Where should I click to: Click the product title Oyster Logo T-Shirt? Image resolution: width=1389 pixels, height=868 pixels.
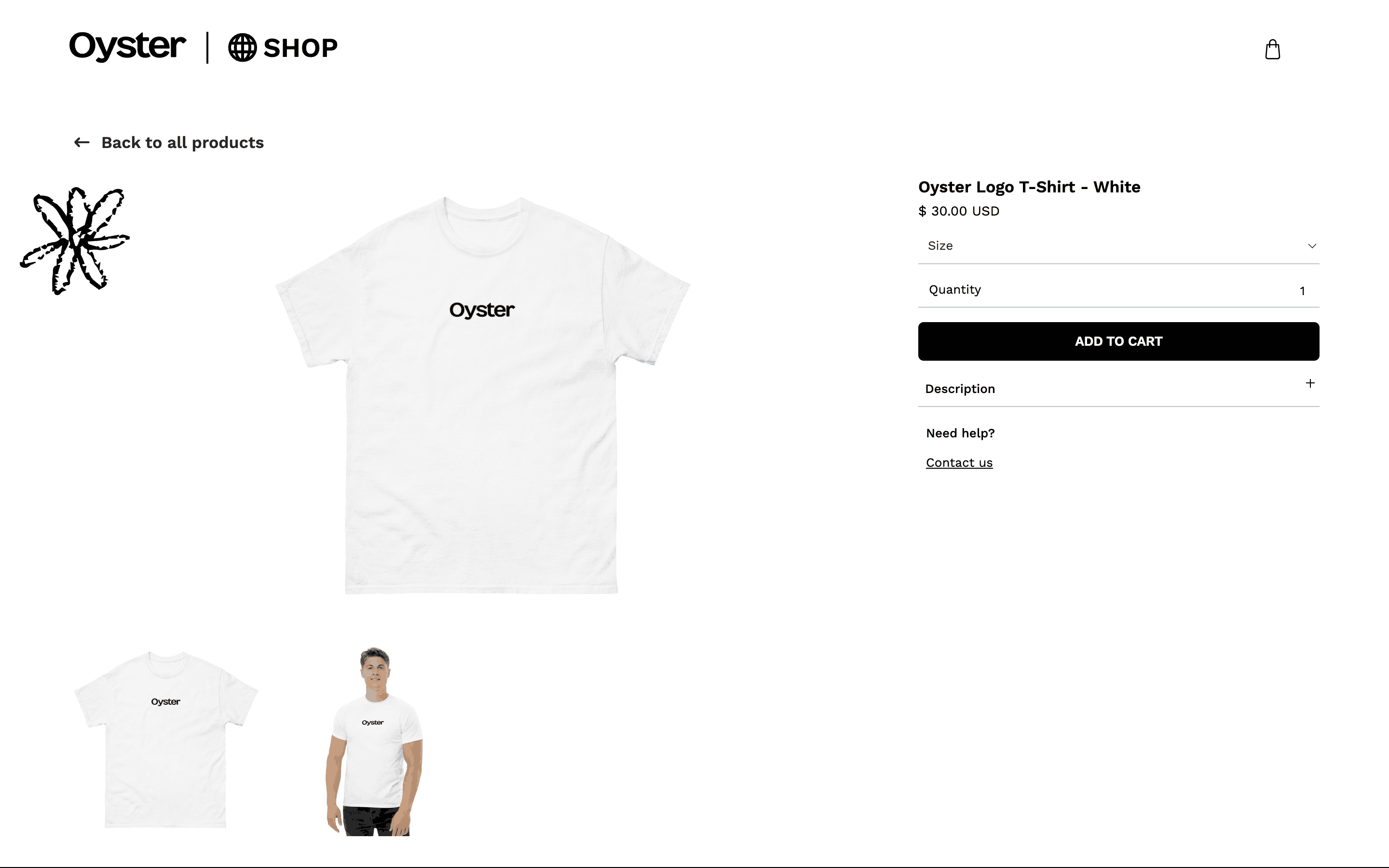coord(1029,187)
